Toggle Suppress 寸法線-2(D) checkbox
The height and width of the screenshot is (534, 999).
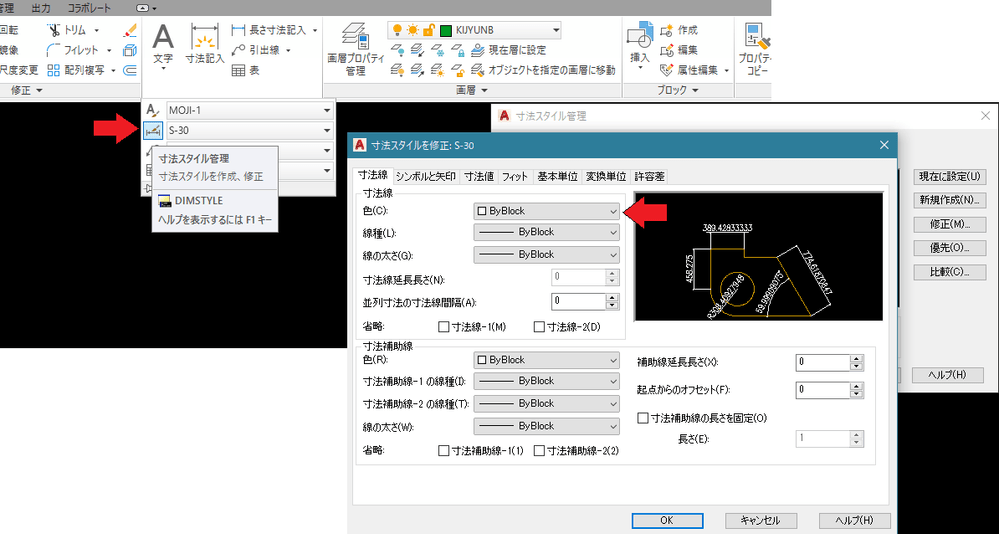tap(539, 327)
